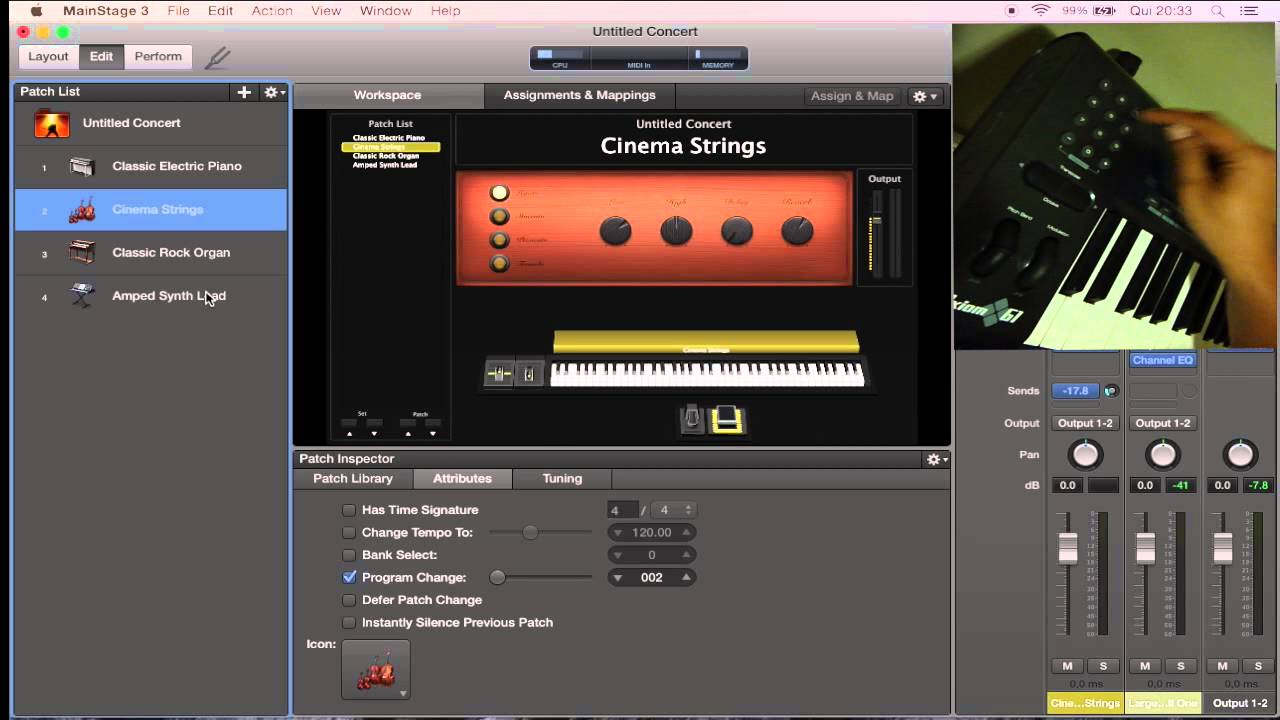This screenshot has width=1280, height=720.
Task: Switch to Perform mode
Action: pyautogui.click(x=158, y=56)
